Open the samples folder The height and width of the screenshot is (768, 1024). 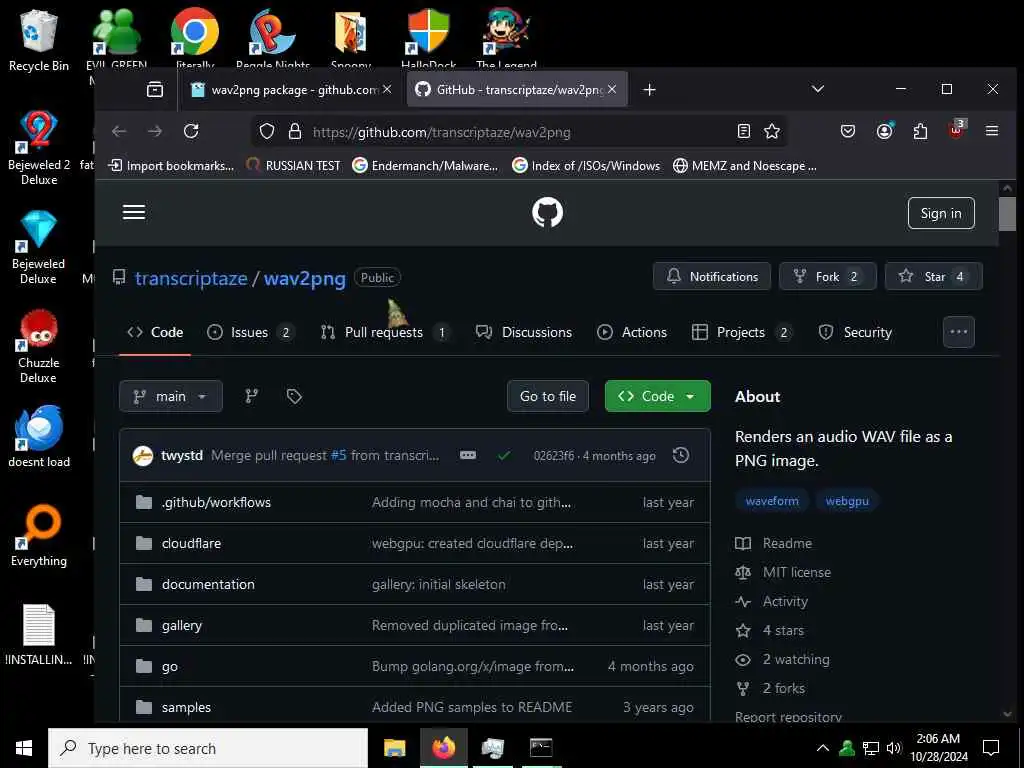point(186,707)
